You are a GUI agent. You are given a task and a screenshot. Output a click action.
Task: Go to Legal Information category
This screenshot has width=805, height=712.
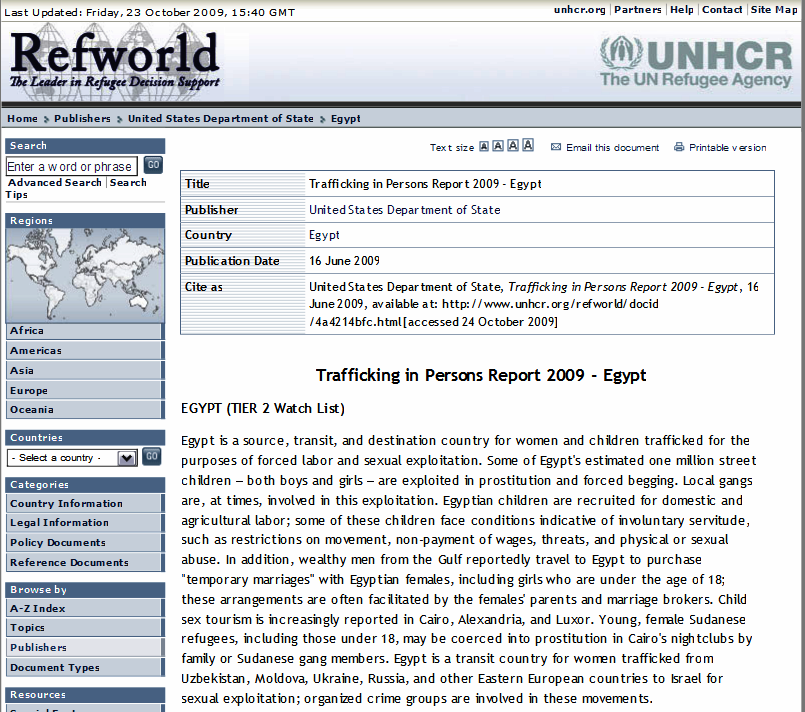59,523
